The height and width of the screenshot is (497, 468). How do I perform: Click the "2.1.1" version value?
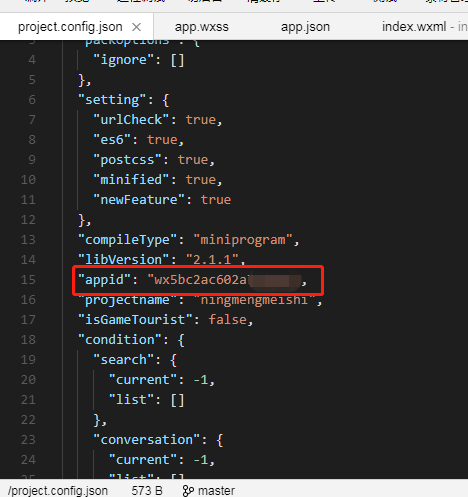212,260
